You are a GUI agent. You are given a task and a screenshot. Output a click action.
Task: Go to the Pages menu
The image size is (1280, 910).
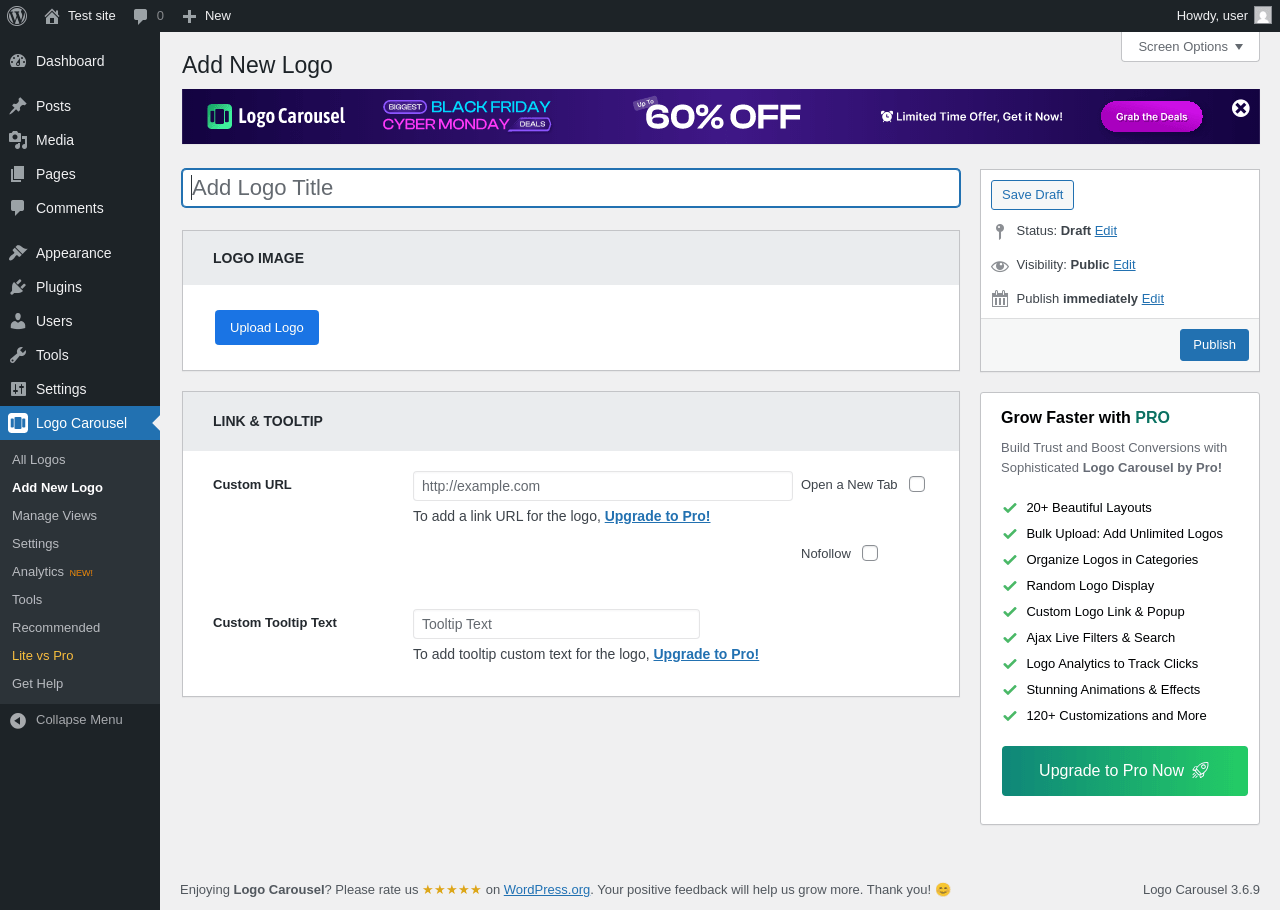(80, 174)
